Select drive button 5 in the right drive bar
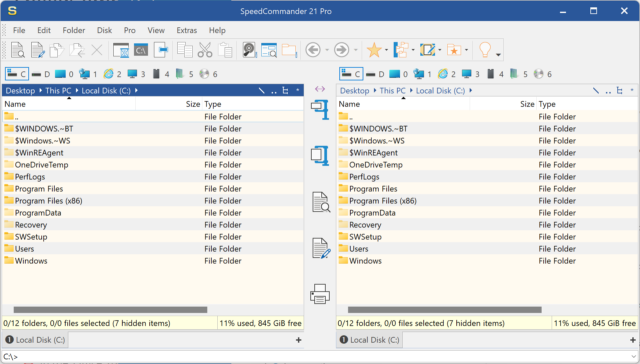This screenshot has width=640, height=364. (x=519, y=74)
